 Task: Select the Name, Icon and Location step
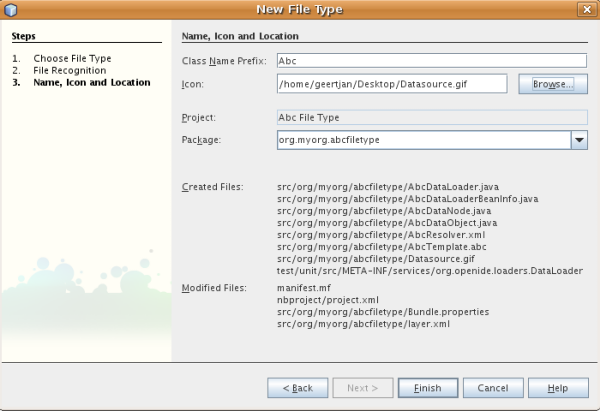(91, 83)
